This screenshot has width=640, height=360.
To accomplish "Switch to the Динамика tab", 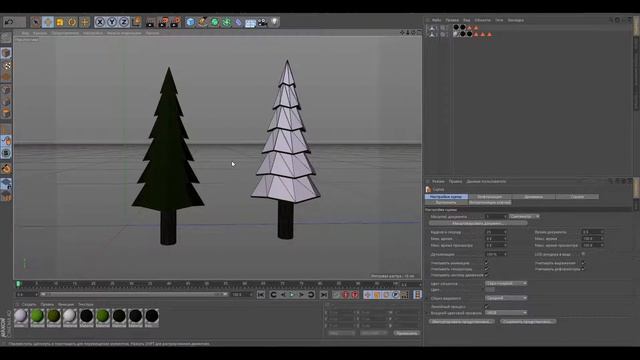I will (x=533, y=197).
